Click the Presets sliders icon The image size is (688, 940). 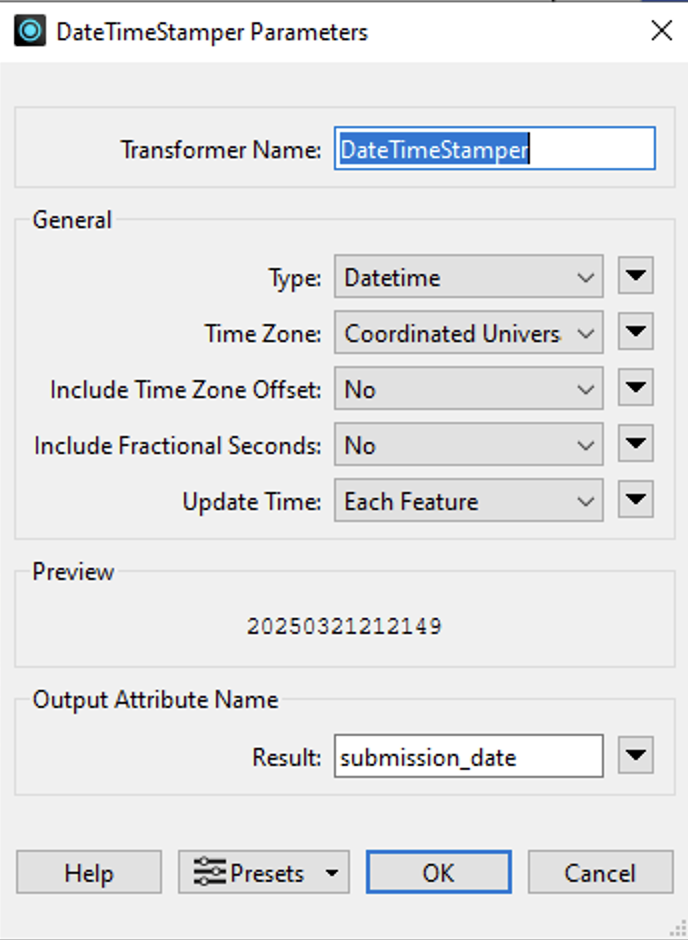(x=209, y=872)
